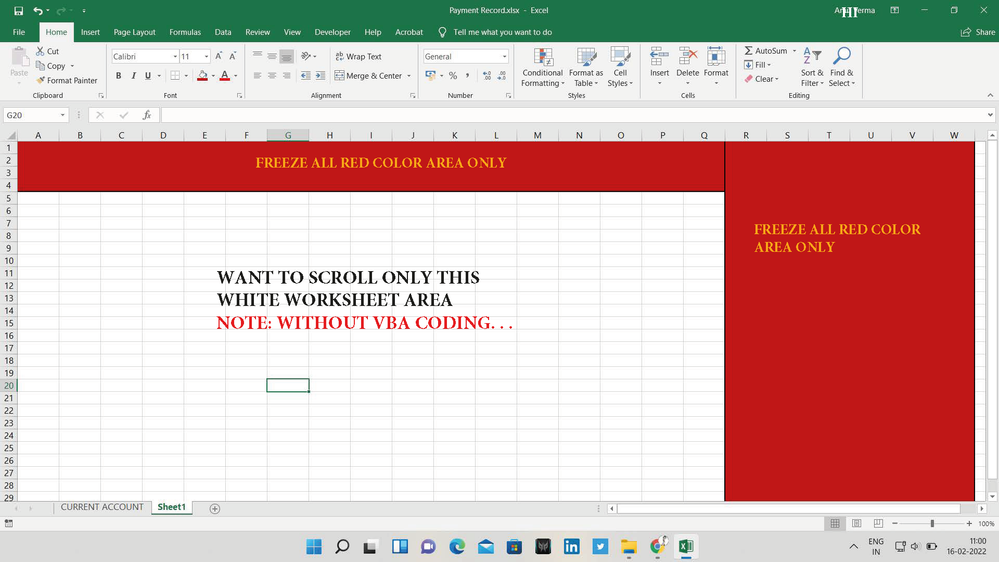The height and width of the screenshot is (562, 999).
Task: Switch to Page Layout view in status bar
Action: click(x=856, y=523)
